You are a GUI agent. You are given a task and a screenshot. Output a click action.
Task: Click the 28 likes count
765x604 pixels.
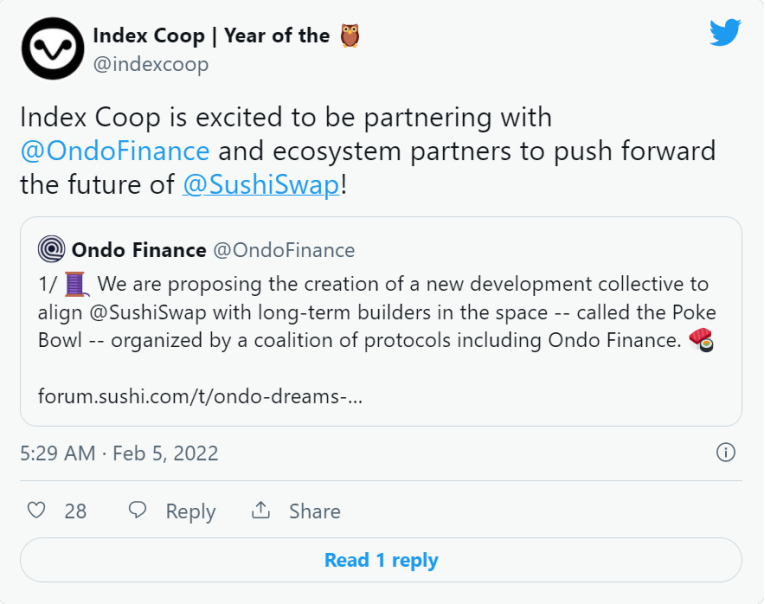pos(76,511)
